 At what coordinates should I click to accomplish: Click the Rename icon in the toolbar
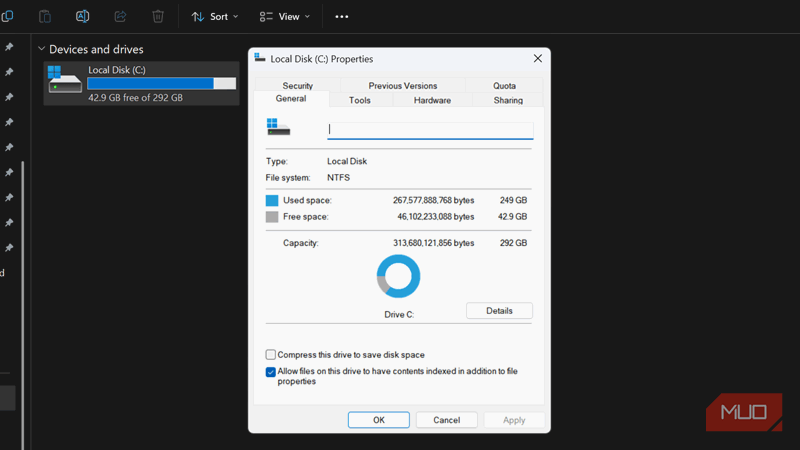pos(83,16)
